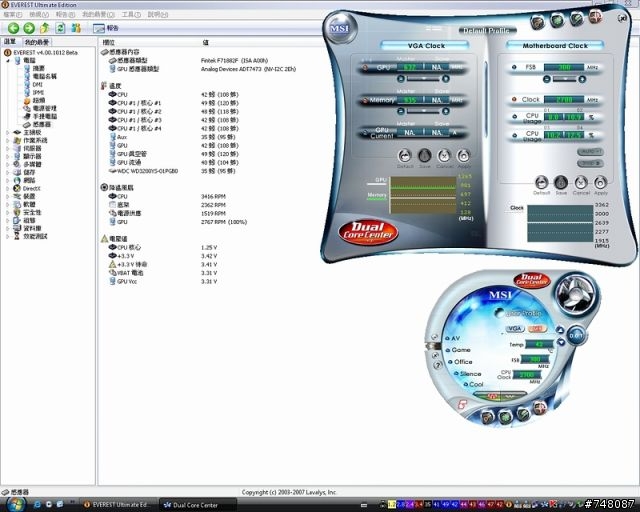Click the Dual Core Center logo on round widget
Image resolution: width=640 pixels, height=512 pixels.
point(532,280)
